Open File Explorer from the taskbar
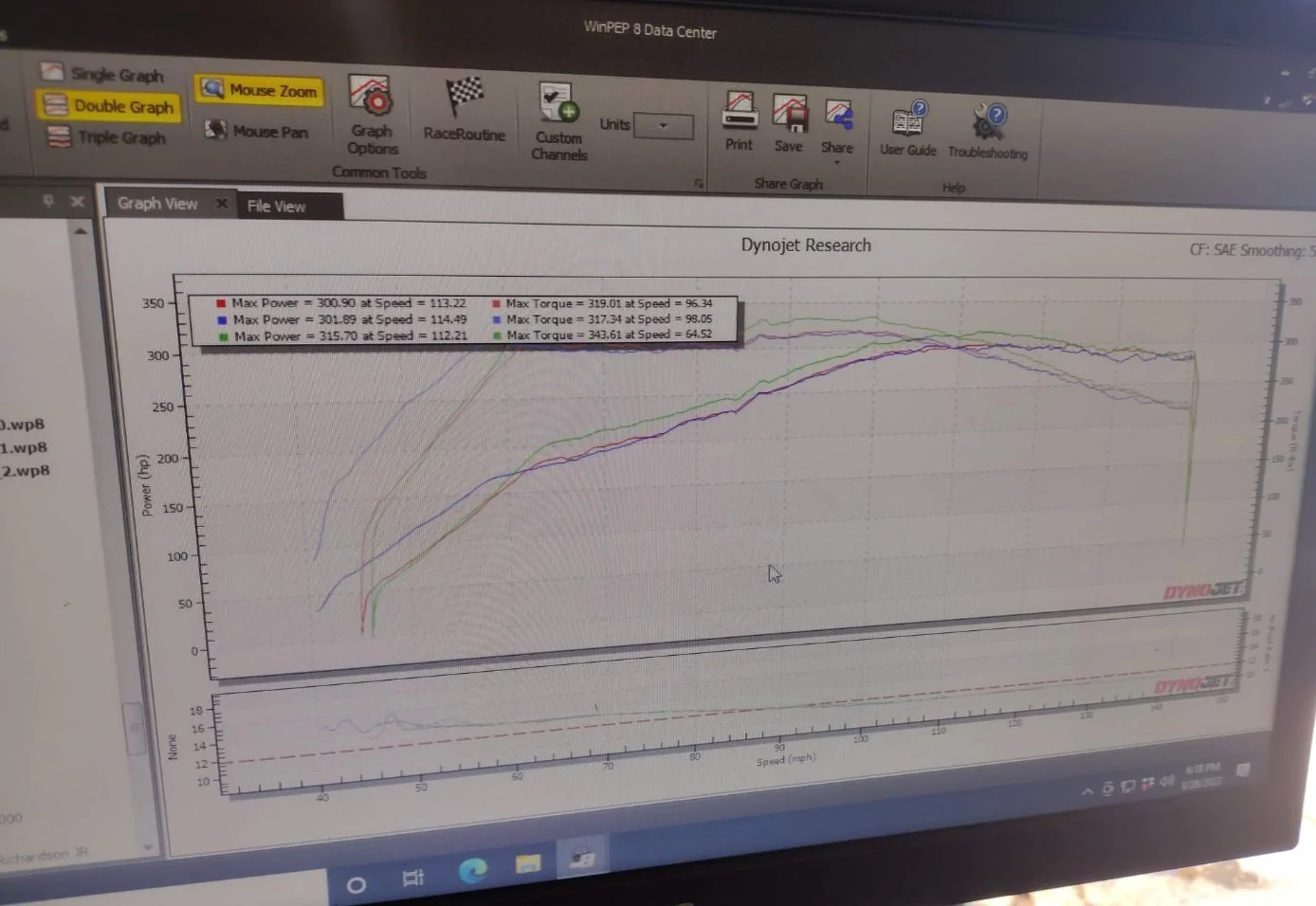The image size is (1316, 906). click(x=528, y=863)
